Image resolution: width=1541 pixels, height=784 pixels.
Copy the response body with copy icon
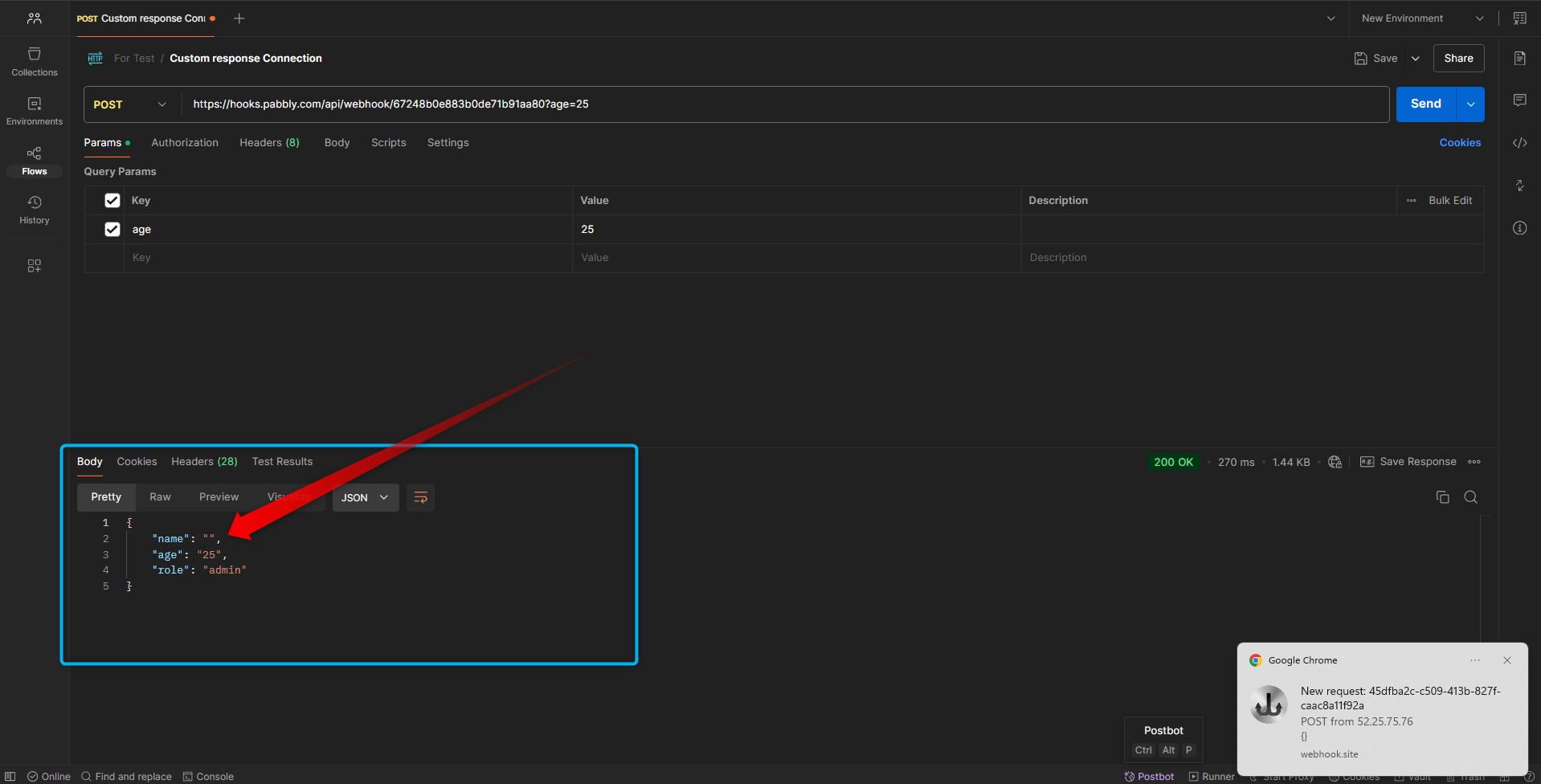(1442, 497)
